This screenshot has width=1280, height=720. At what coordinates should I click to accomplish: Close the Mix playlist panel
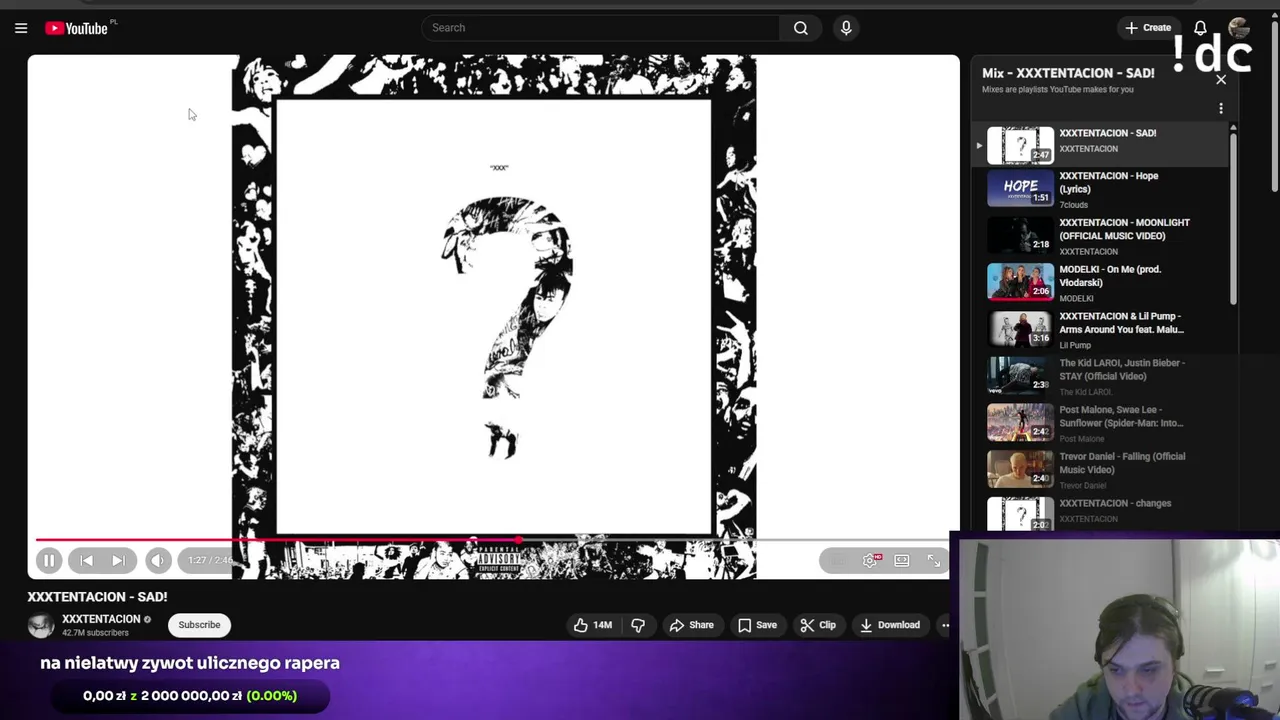1220,80
